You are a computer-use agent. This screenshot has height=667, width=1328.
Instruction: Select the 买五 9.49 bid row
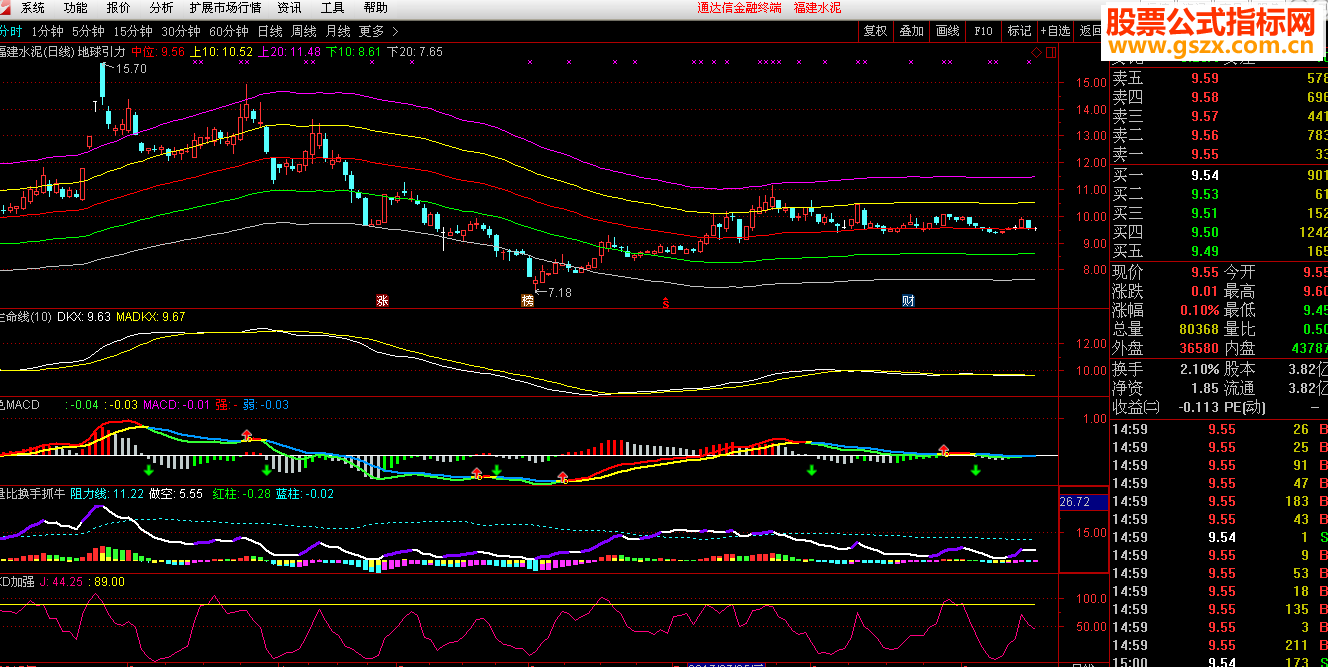pyautogui.click(x=1220, y=252)
